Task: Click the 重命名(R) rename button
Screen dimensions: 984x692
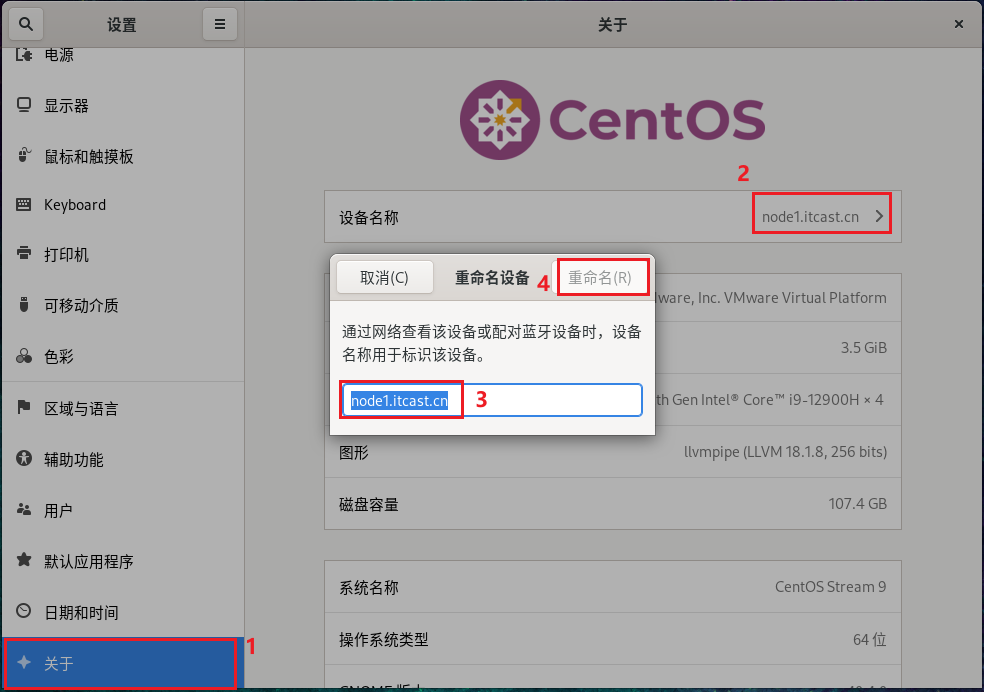Action: (600, 277)
